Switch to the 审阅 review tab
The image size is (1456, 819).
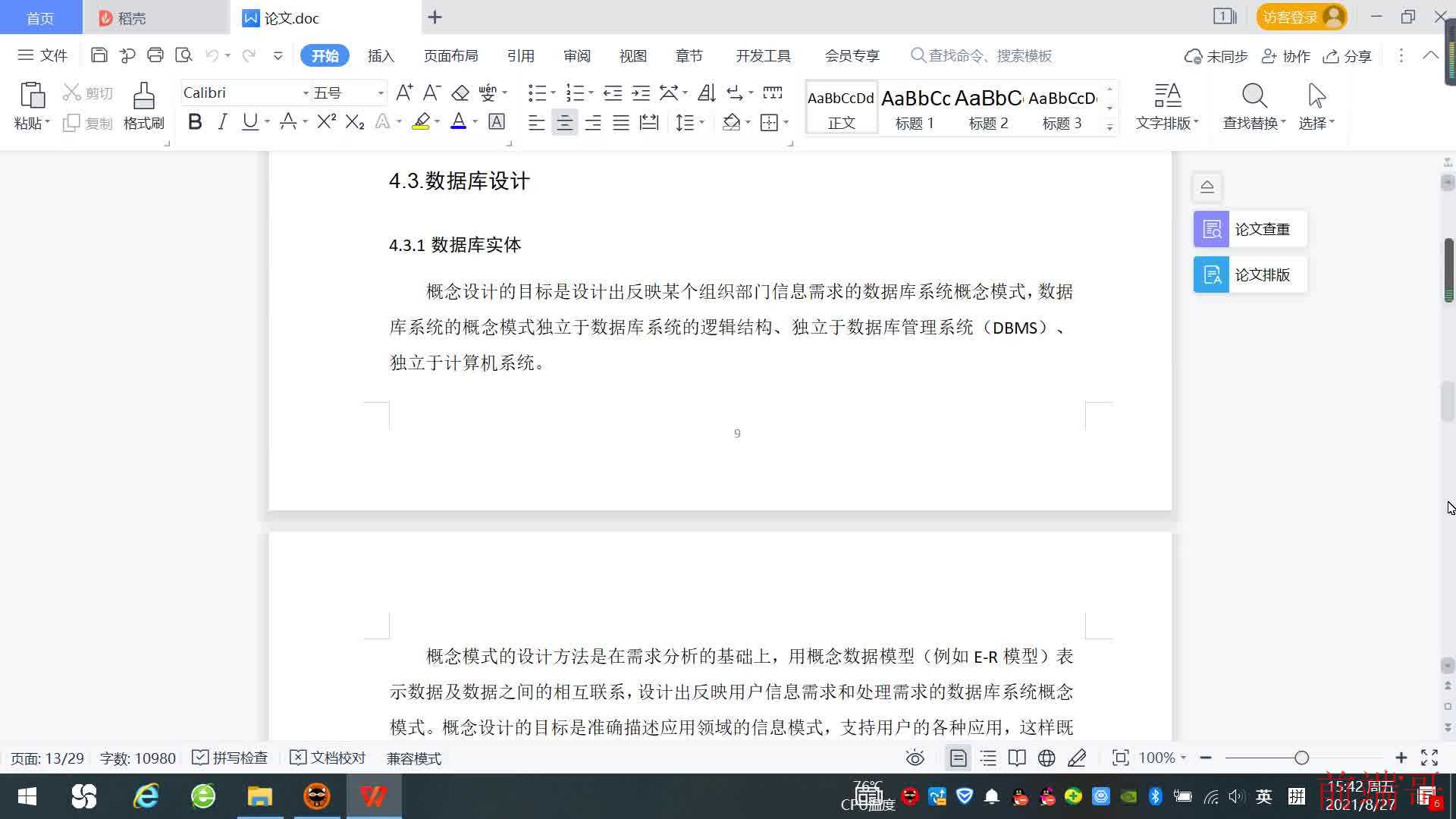(576, 55)
